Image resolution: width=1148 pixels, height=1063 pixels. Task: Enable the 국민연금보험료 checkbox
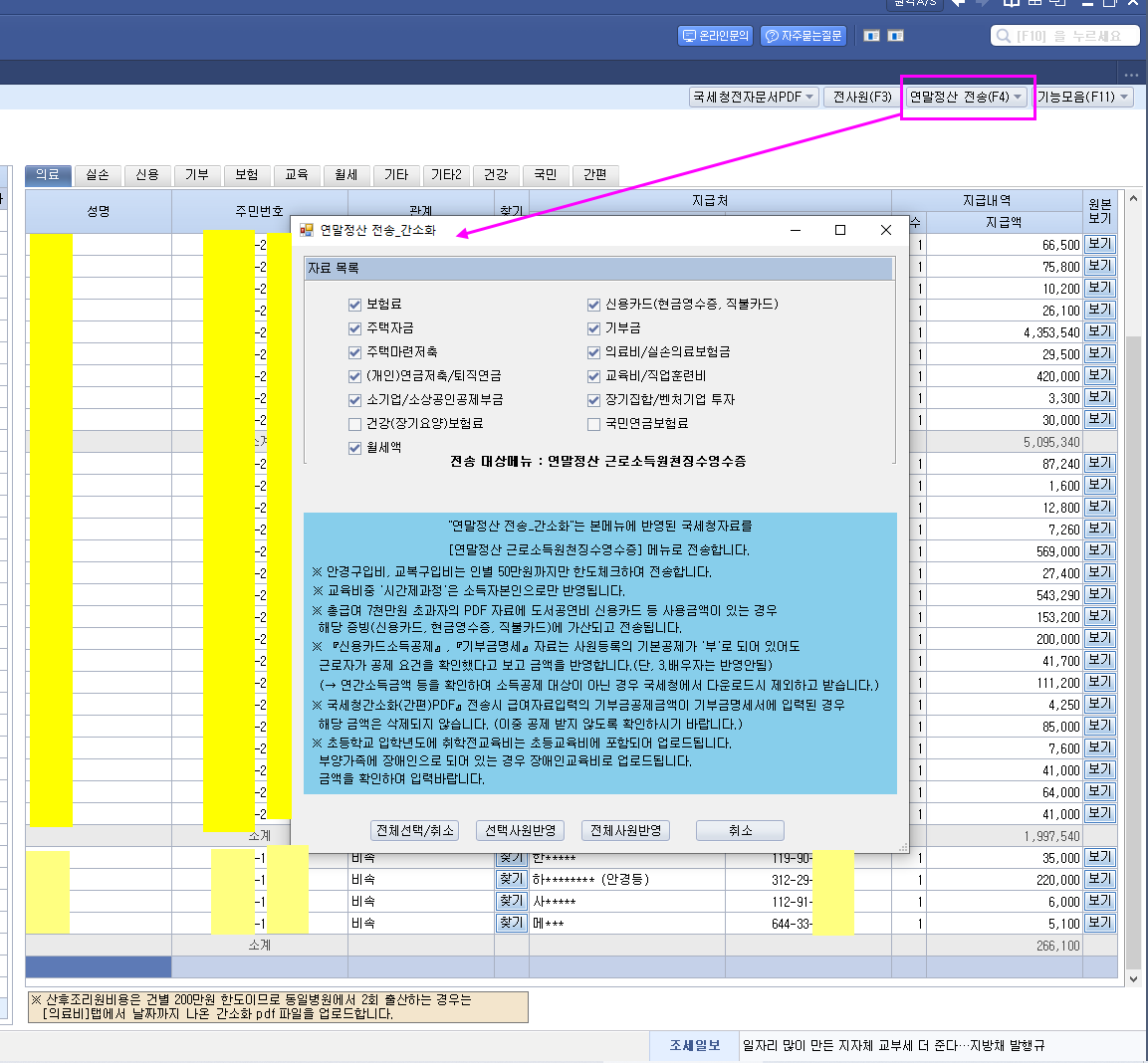(x=593, y=424)
